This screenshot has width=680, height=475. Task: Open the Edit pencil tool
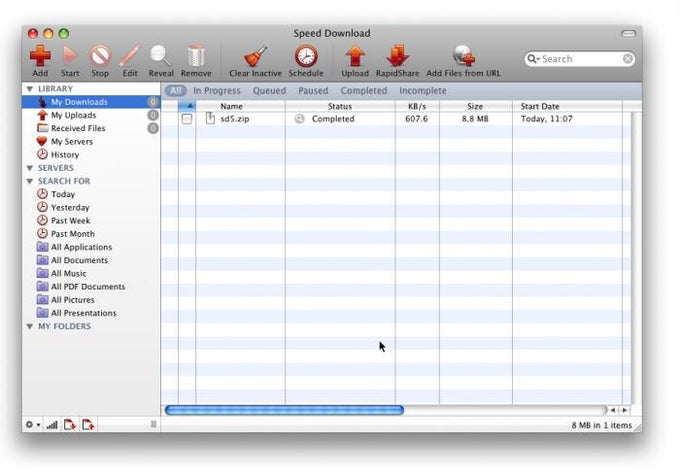pyautogui.click(x=130, y=56)
